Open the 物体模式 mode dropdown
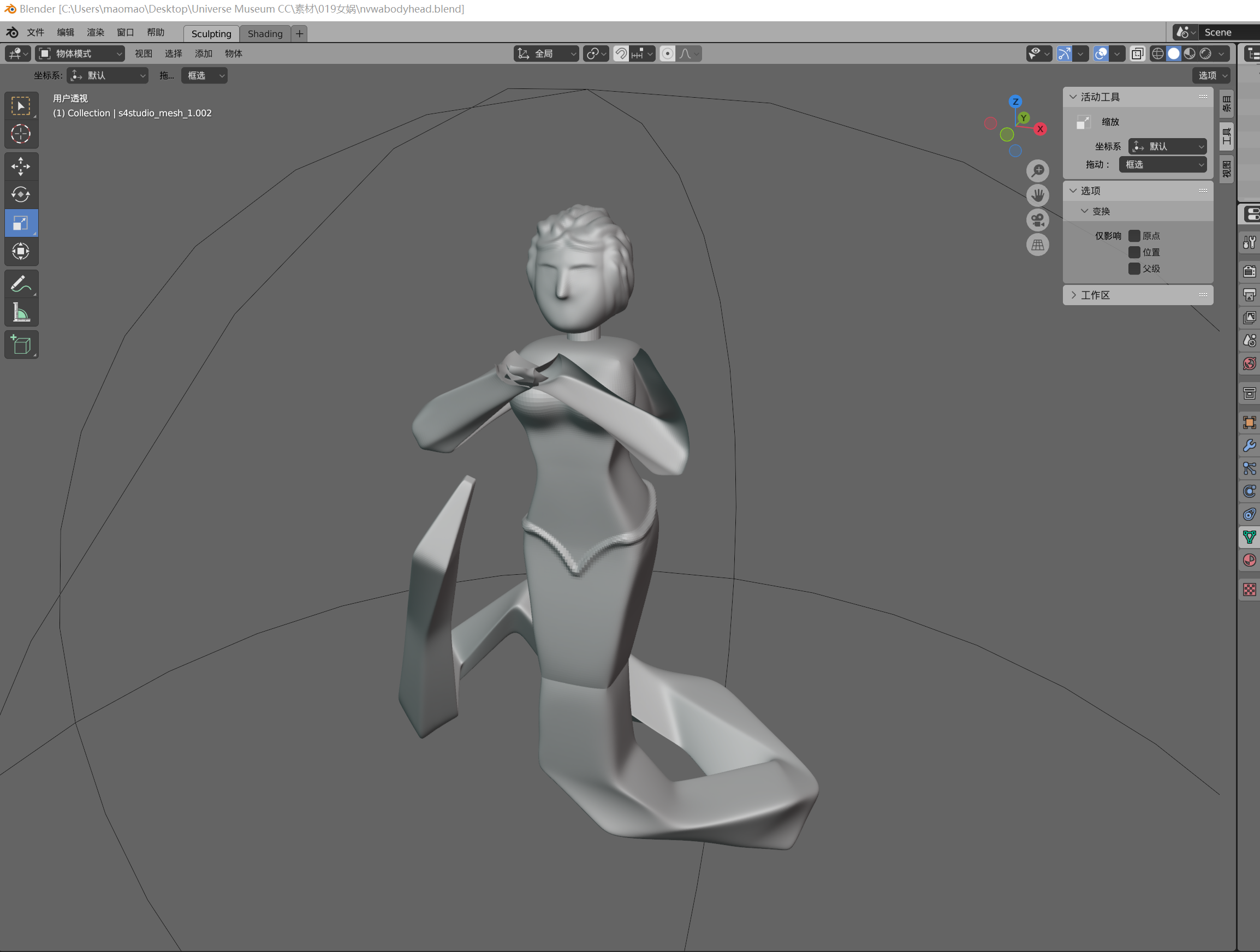The width and height of the screenshot is (1260, 952). pyautogui.click(x=80, y=53)
